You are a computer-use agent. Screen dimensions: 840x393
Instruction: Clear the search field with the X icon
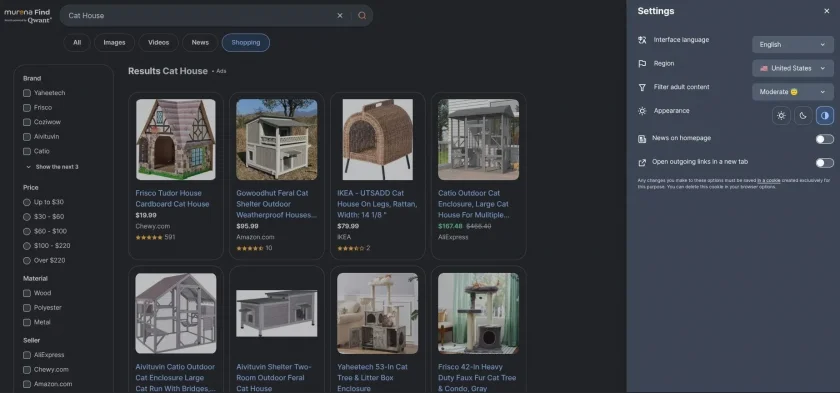point(340,16)
